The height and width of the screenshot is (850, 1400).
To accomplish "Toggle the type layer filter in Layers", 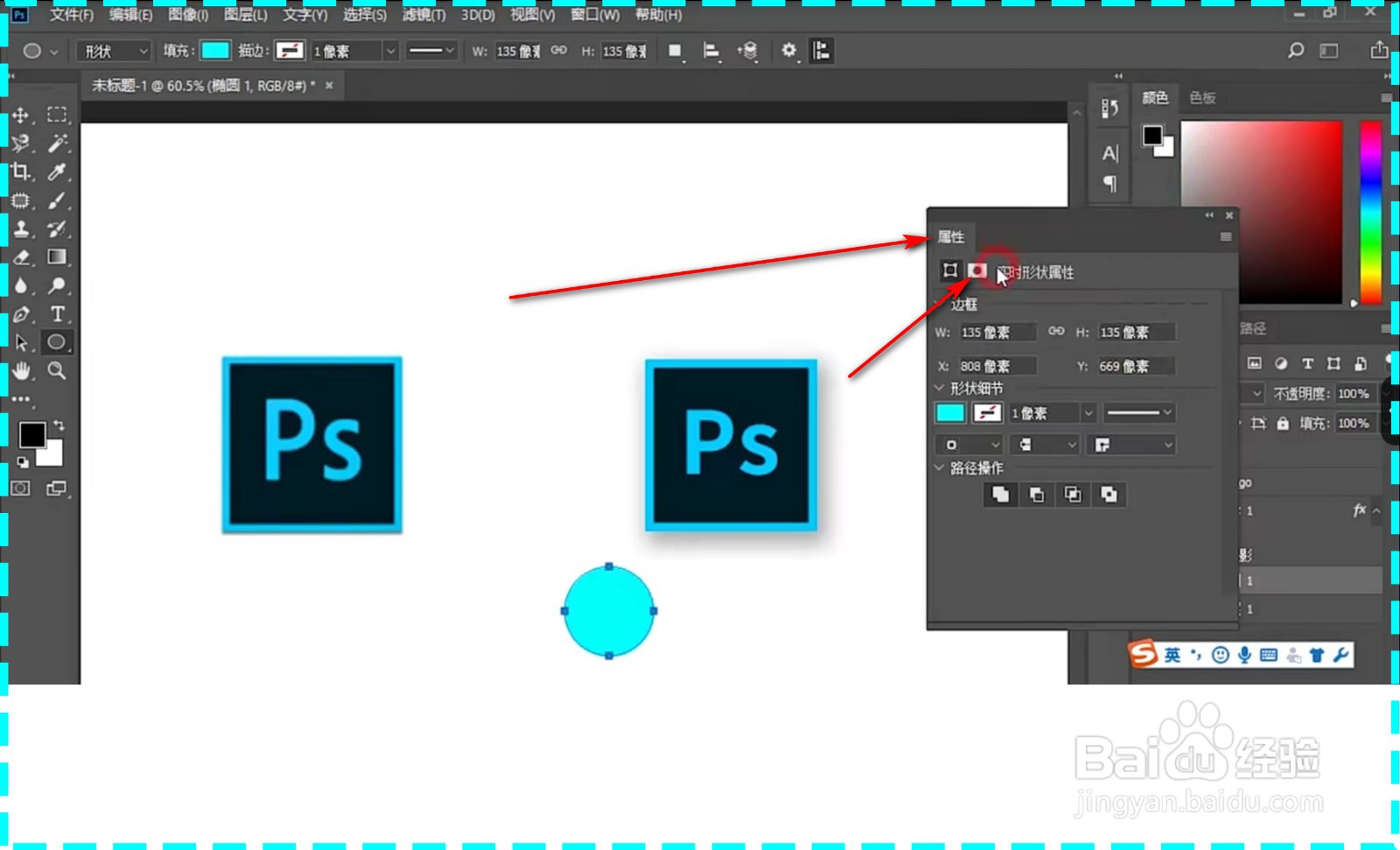I will pos(1307,363).
